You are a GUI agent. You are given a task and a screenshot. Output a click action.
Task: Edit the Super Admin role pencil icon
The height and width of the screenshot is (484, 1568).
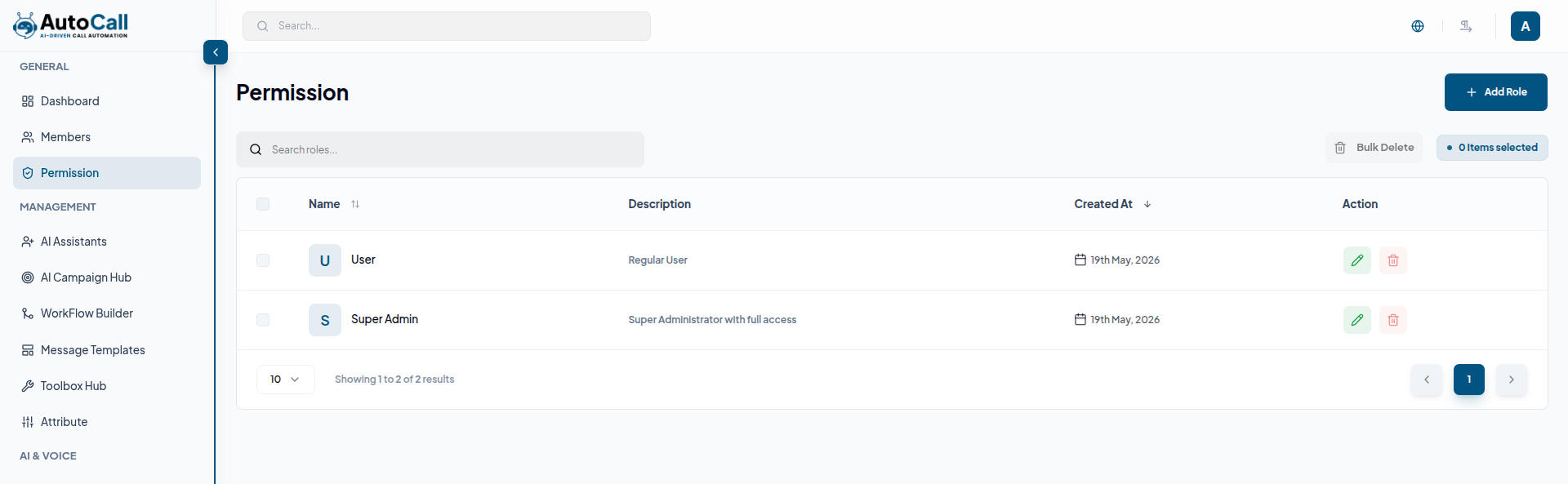point(1357,320)
